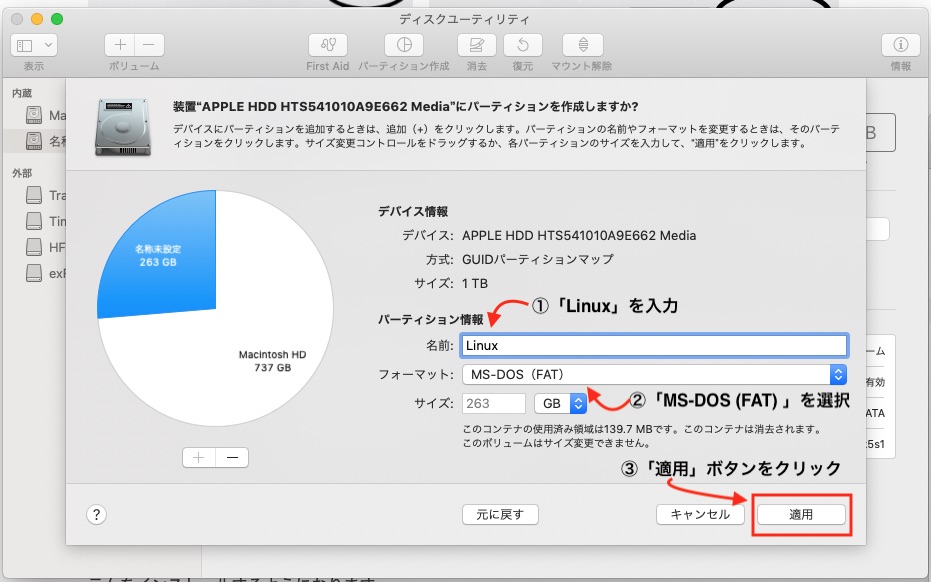Click the パーティション情報 heading
Image resolution: width=931 pixels, height=582 pixels.
click(x=431, y=320)
